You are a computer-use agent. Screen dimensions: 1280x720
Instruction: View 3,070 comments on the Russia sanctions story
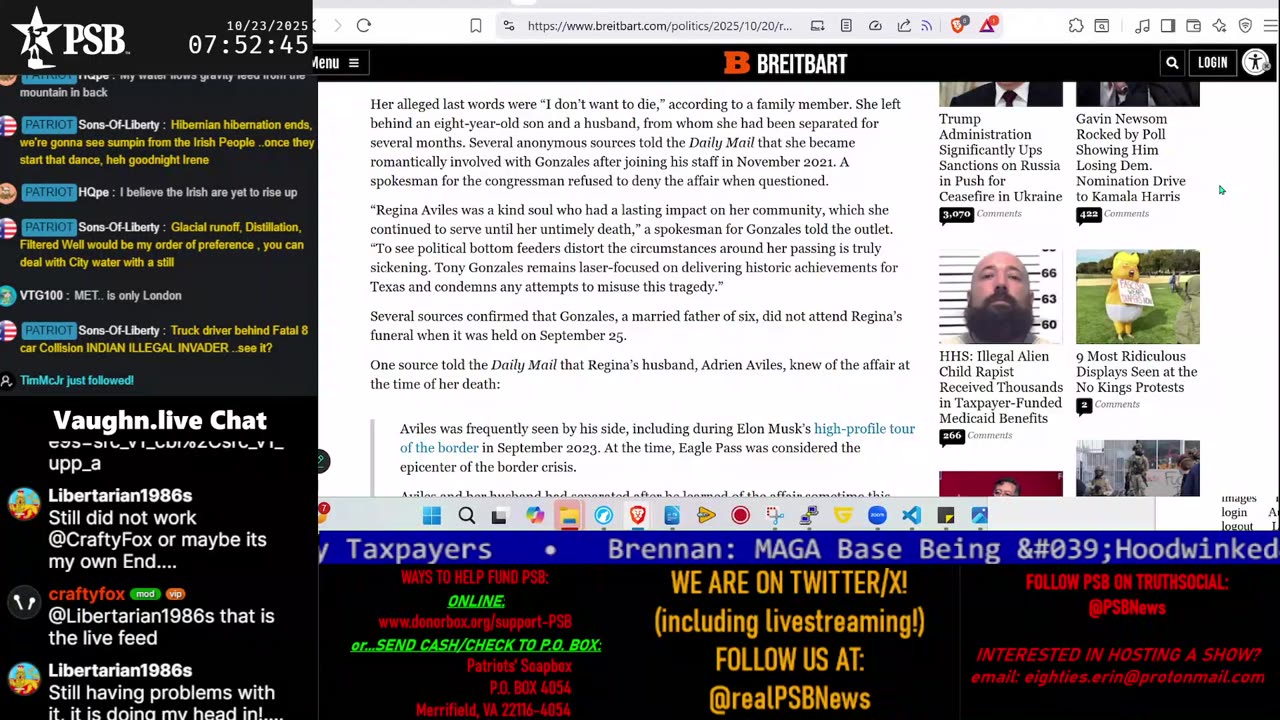point(981,214)
